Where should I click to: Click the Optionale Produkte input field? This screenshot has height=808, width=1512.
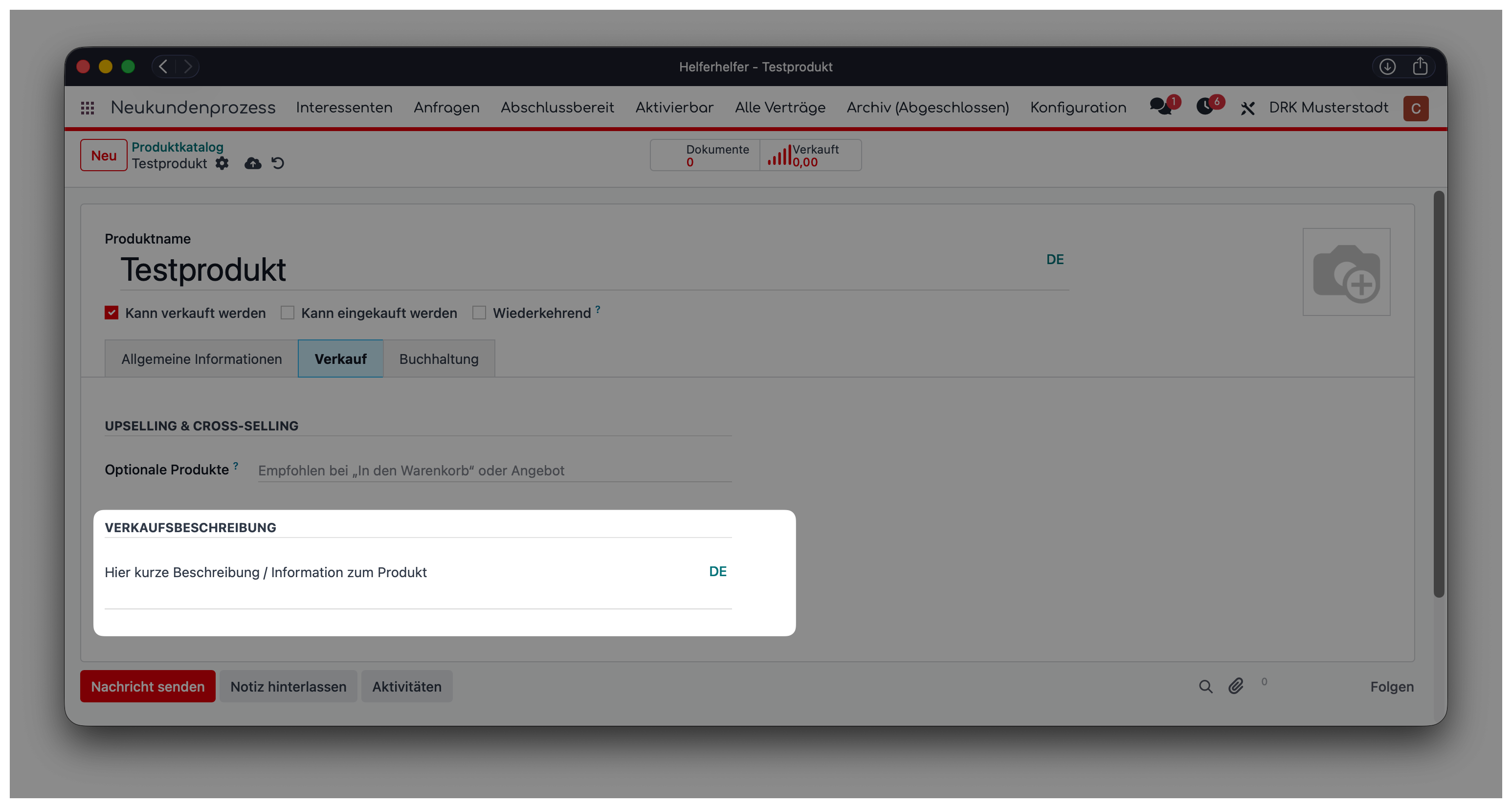click(495, 471)
